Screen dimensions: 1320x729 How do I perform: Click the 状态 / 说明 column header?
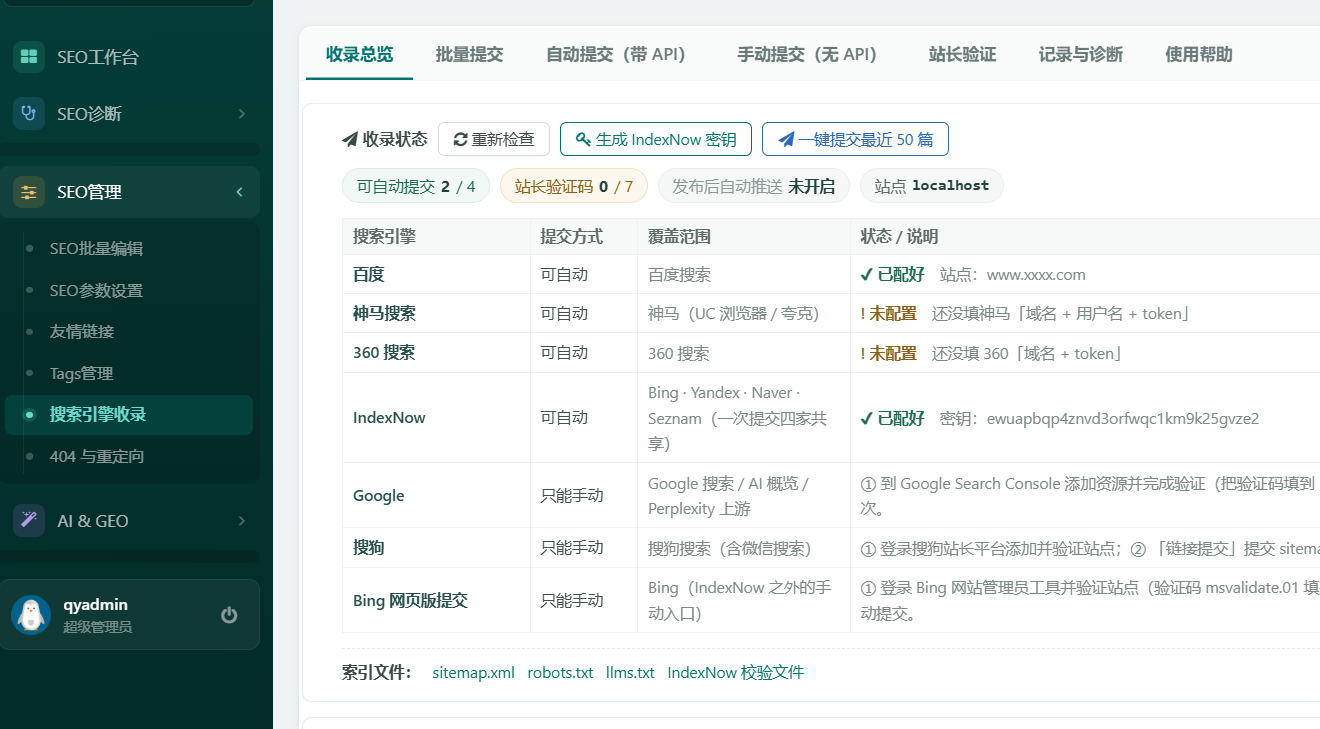coord(899,236)
